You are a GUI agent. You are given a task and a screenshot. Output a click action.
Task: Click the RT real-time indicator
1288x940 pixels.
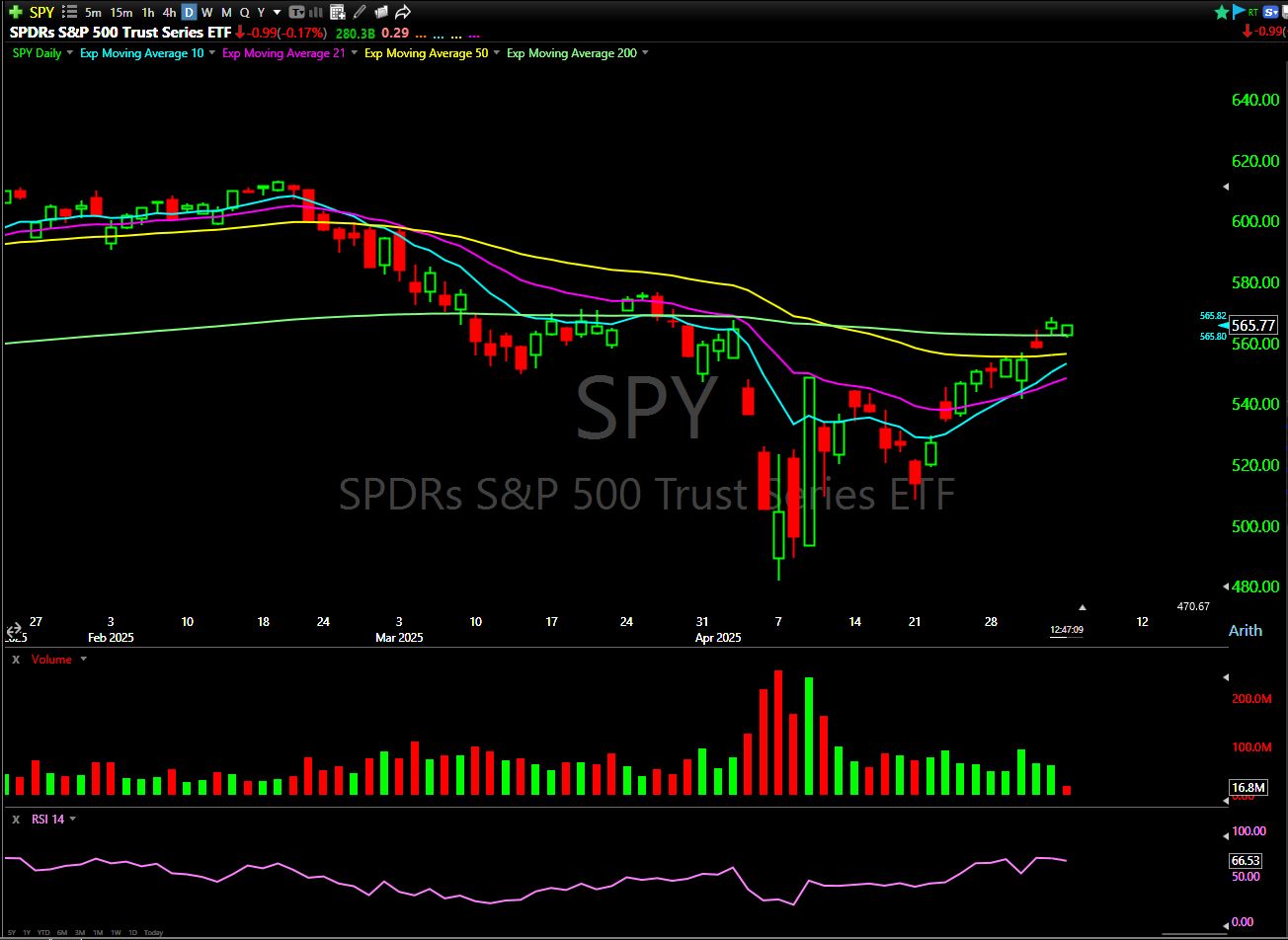(x=1253, y=12)
